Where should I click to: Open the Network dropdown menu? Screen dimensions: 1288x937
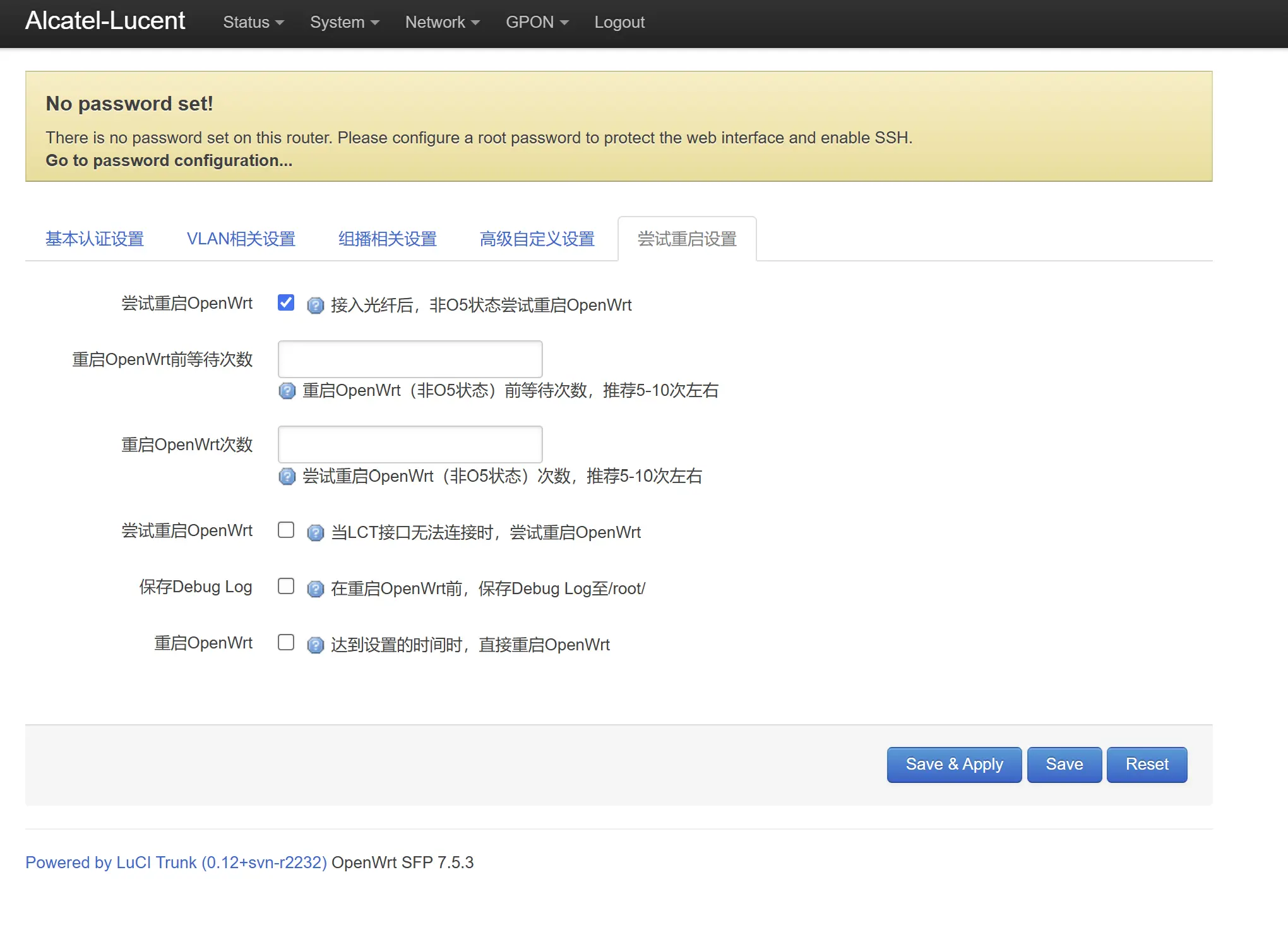(x=442, y=22)
